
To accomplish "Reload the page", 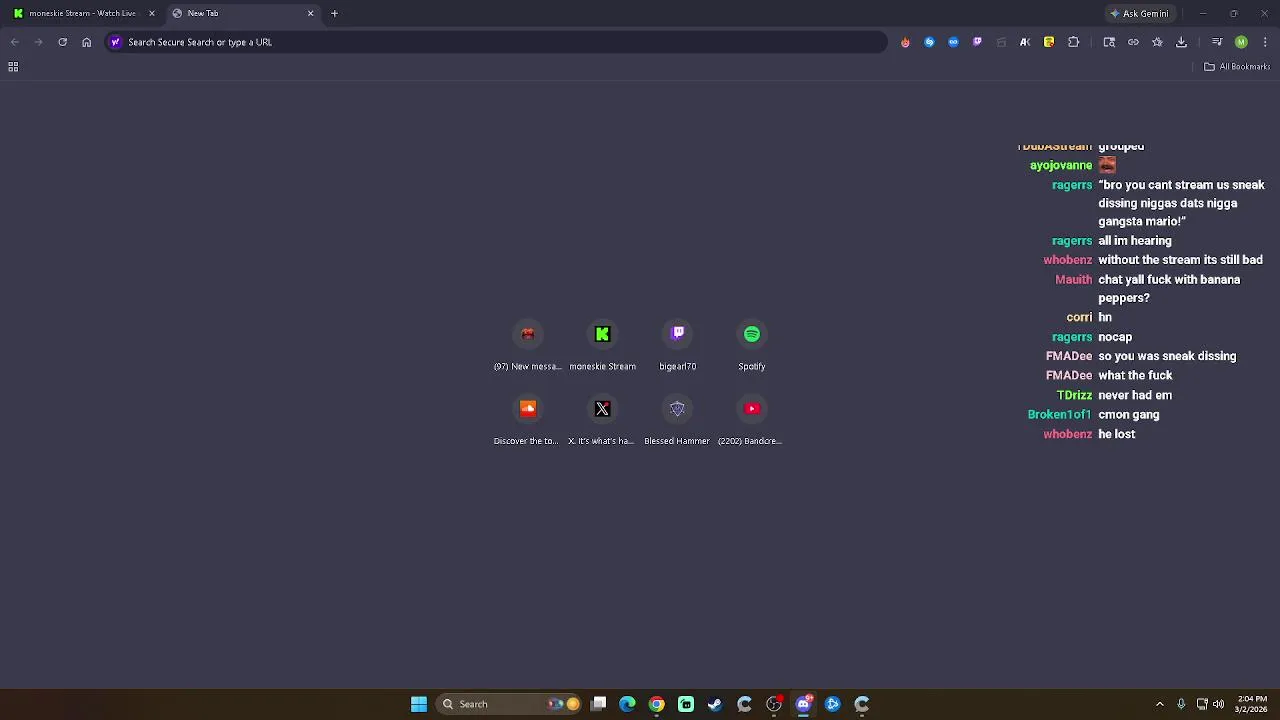I will (x=62, y=42).
